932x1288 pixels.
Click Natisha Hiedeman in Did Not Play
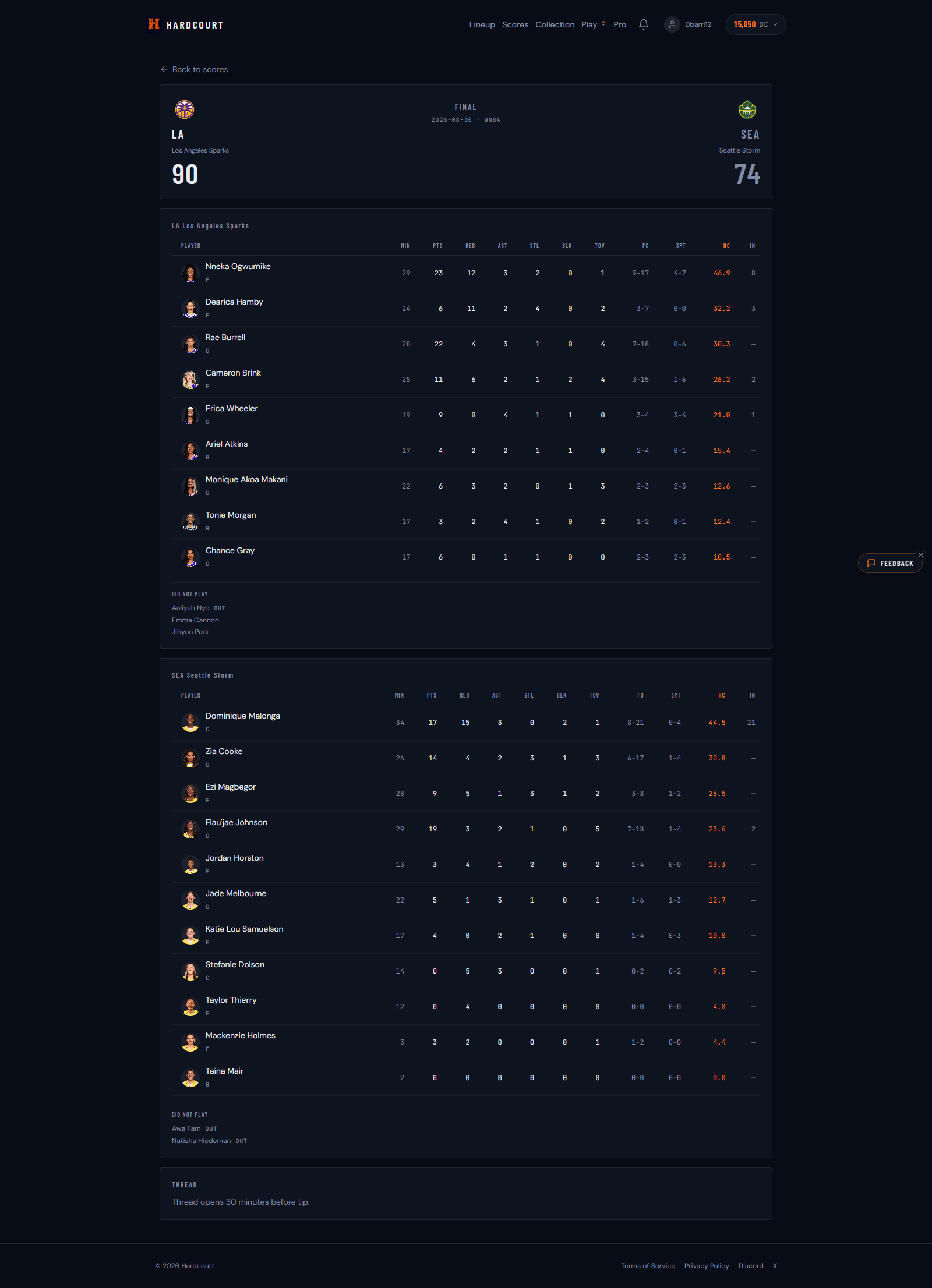tap(202, 1141)
